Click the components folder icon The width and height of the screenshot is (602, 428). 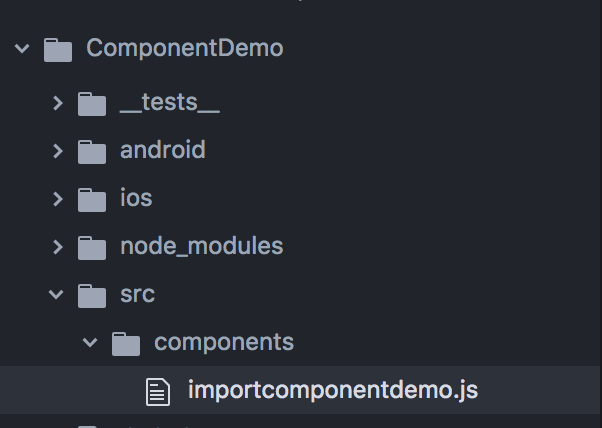coord(126,344)
